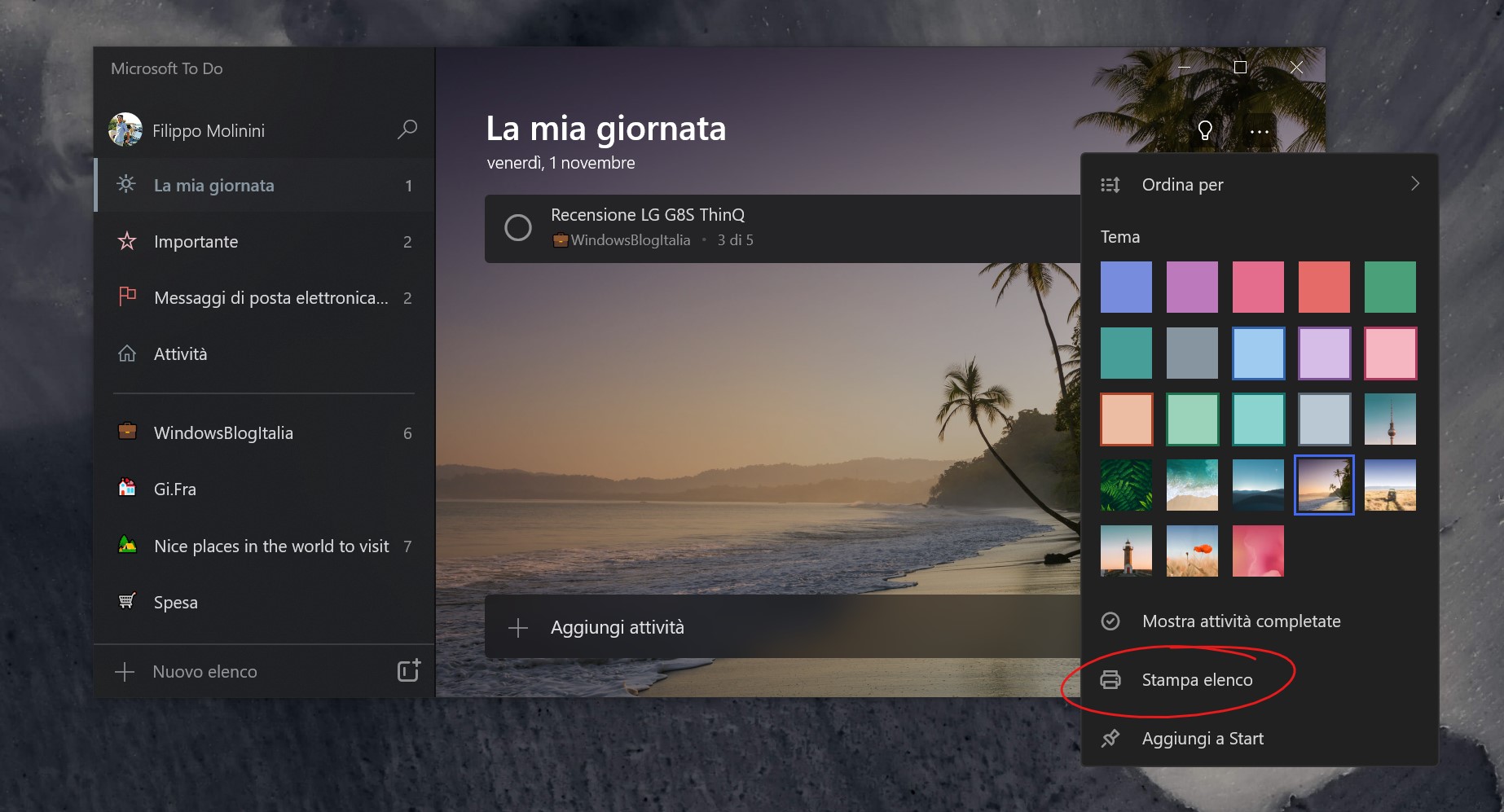The height and width of the screenshot is (812, 1504).
Task: Select the teal theme swatch
Action: (1126, 353)
